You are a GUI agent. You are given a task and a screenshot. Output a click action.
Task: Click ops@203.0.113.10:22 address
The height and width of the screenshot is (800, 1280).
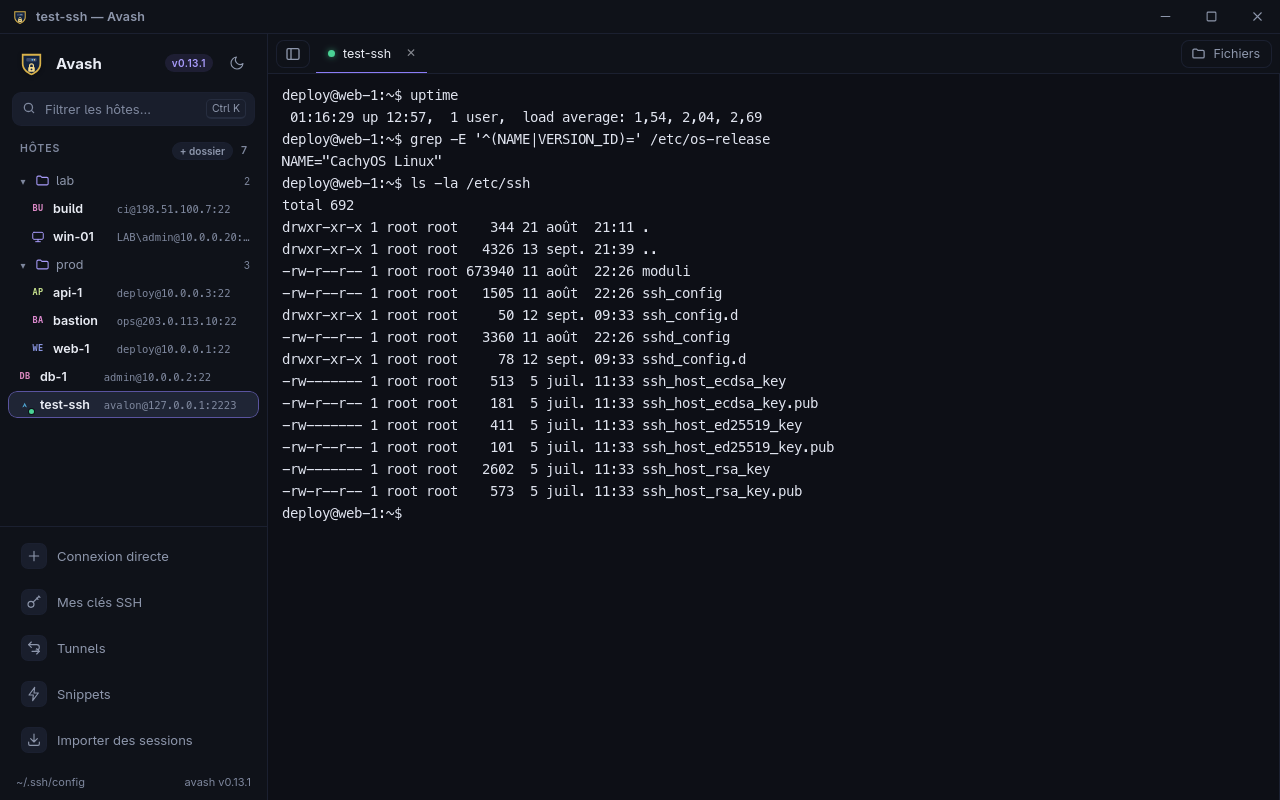pyautogui.click(x=176, y=321)
